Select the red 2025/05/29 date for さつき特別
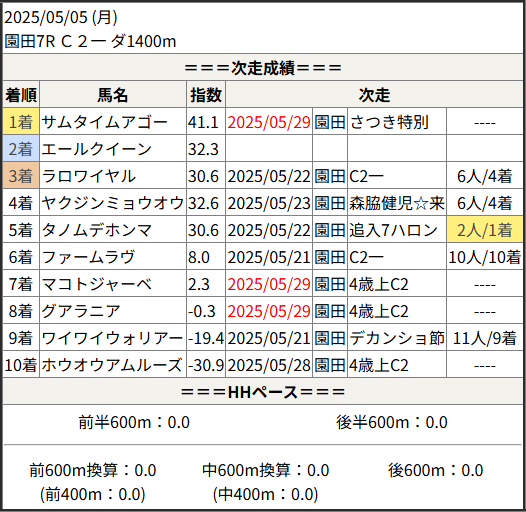Viewport: 526px width, 512px height. coord(269,122)
